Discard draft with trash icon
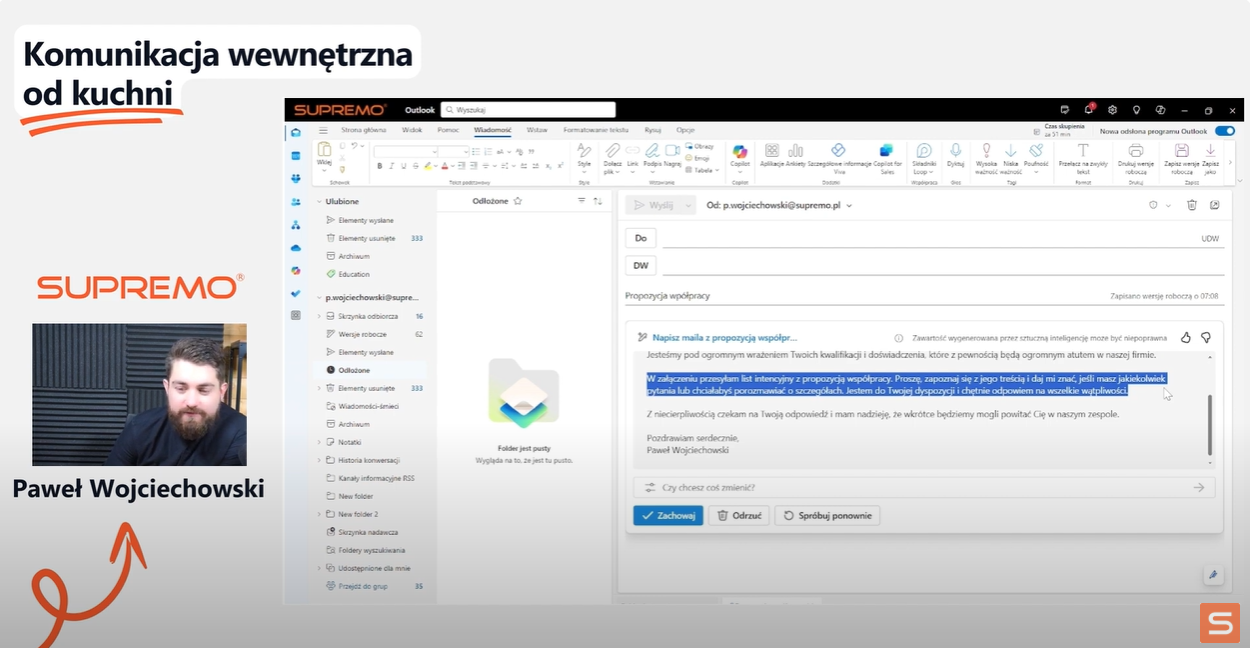The image size is (1250, 648). click(1191, 205)
